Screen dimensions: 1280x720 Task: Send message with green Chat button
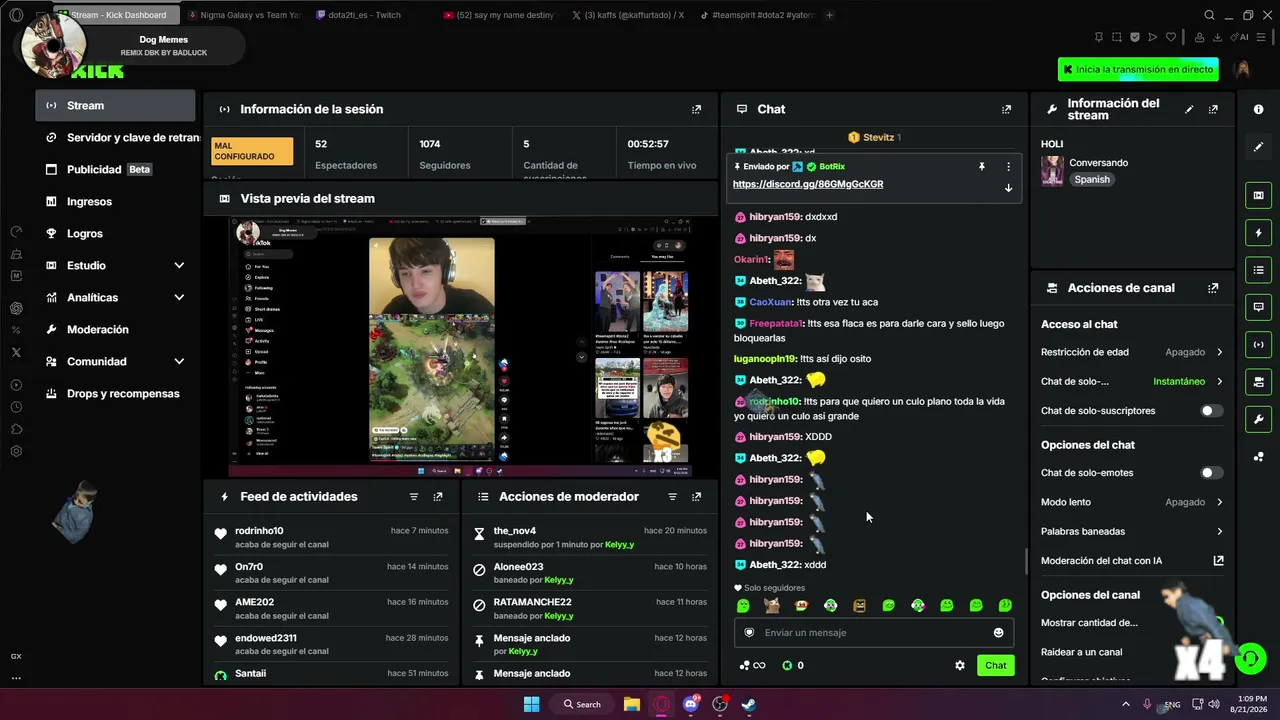996,665
